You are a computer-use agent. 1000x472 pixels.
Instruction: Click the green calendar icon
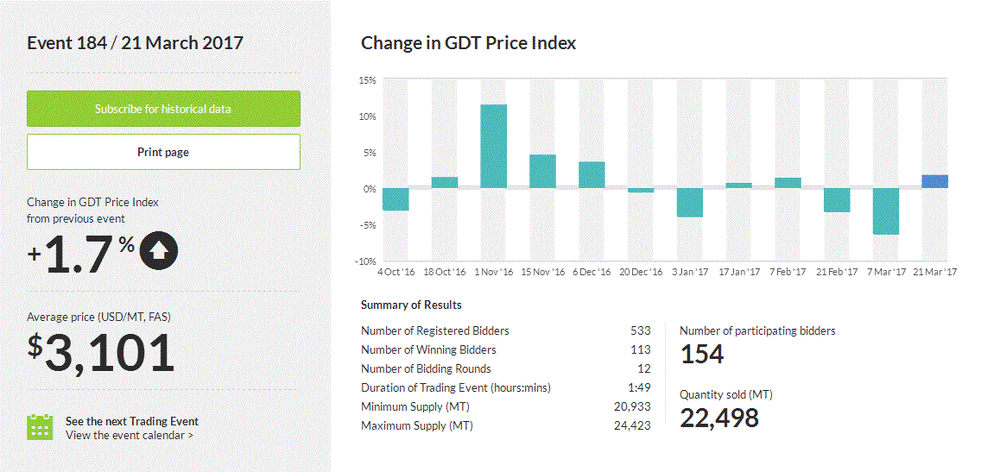[40, 427]
